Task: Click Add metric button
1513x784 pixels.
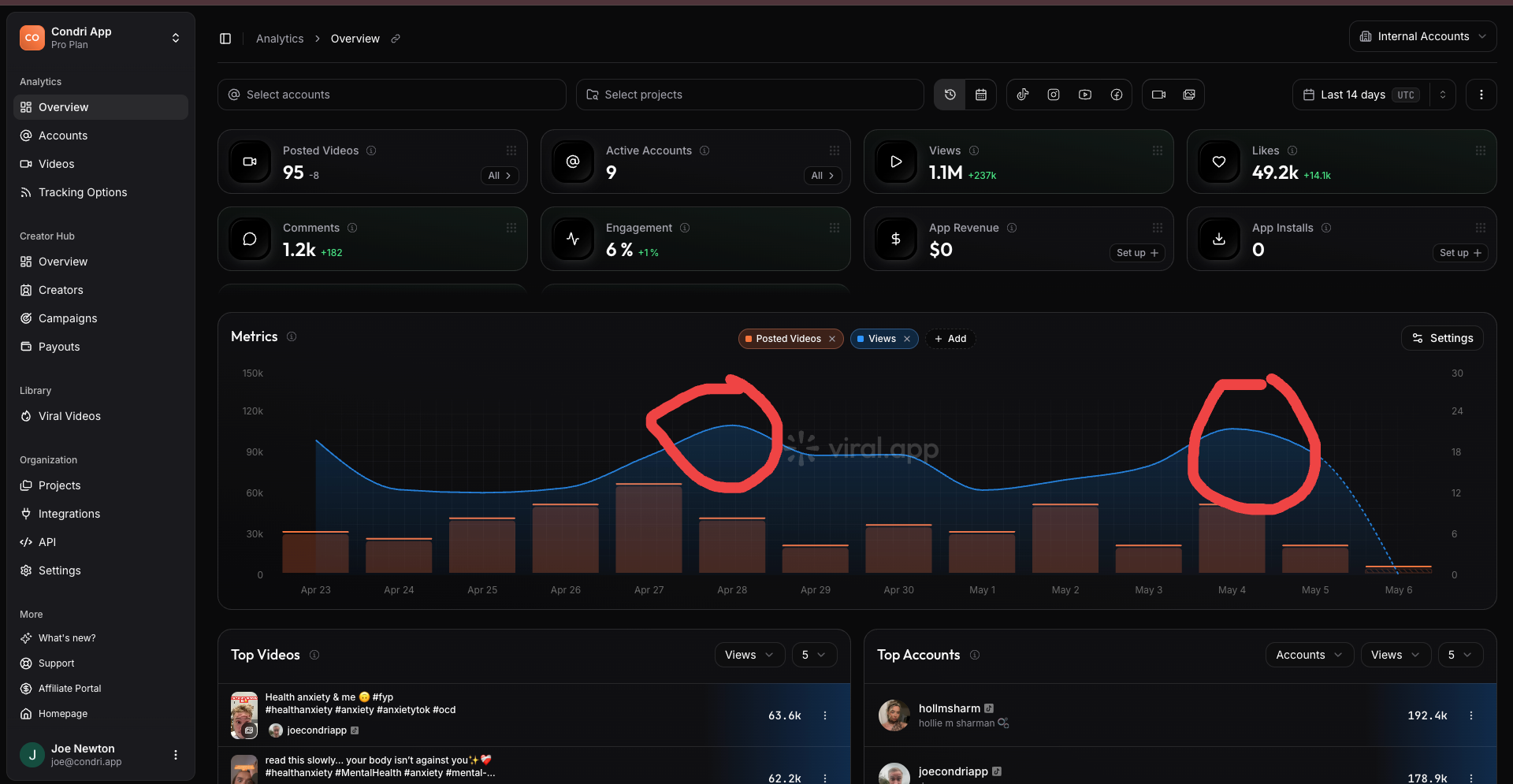Action: (950, 339)
